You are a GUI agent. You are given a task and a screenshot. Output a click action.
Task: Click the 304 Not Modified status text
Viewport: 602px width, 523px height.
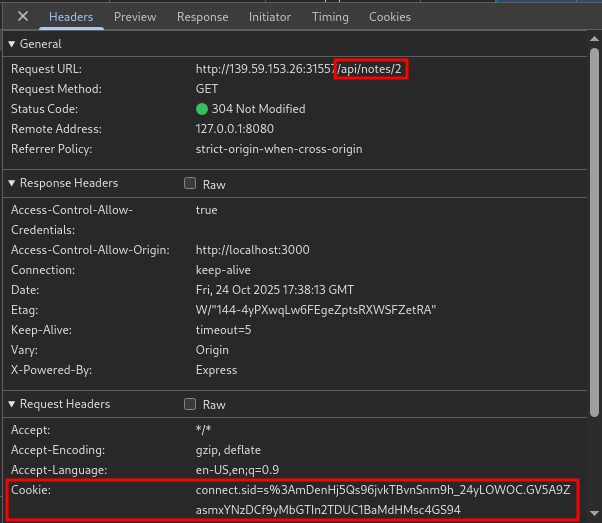coord(258,109)
